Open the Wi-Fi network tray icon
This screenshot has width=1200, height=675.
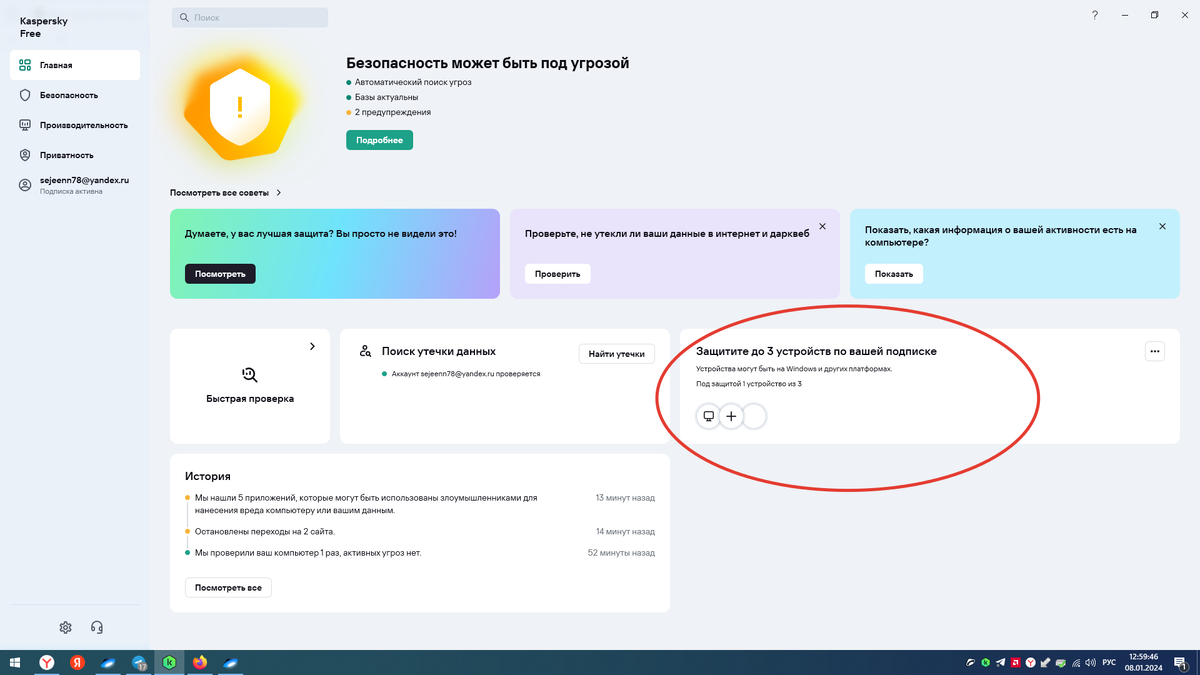(1076, 663)
